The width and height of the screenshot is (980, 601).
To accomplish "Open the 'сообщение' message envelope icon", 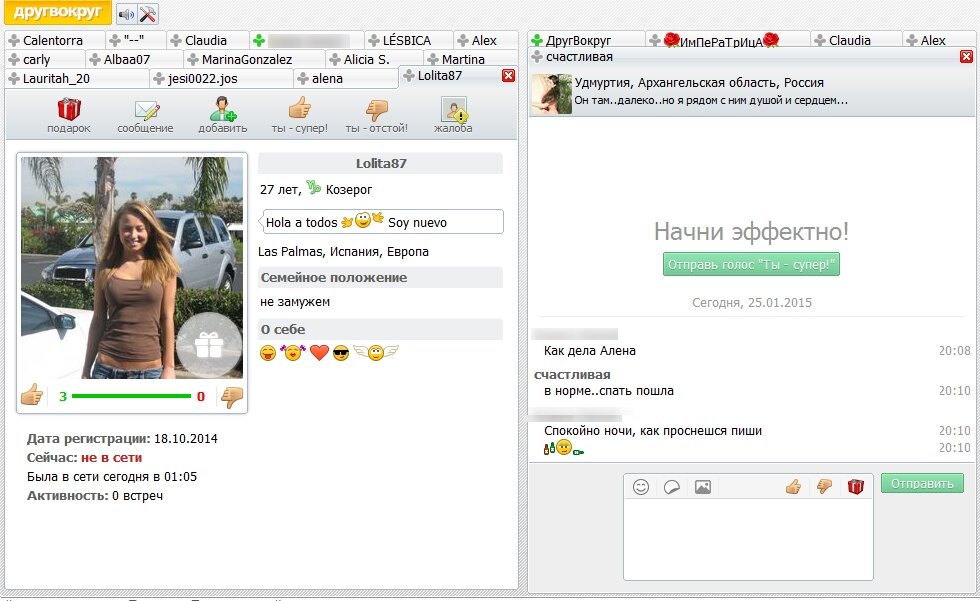I will (x=146, y=110).
